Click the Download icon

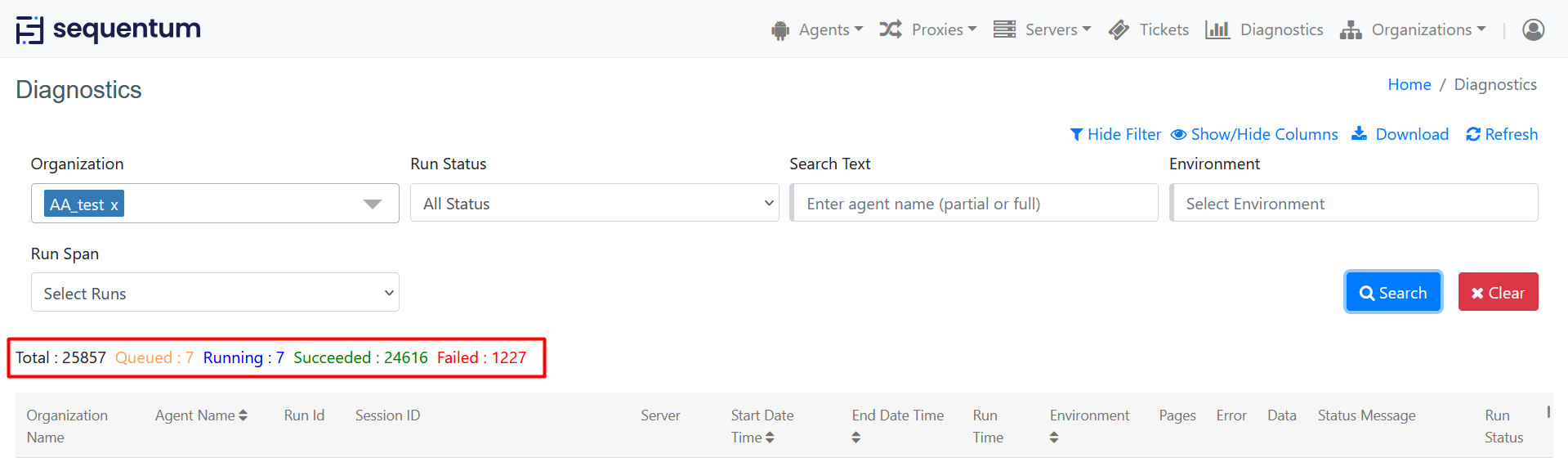click(x=1359, y=133)
